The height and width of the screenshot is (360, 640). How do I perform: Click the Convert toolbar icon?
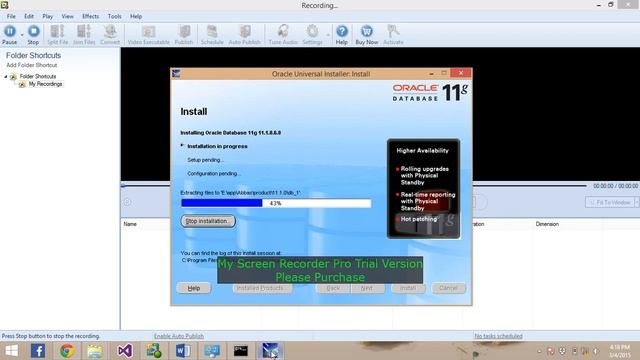click(110, 35)
